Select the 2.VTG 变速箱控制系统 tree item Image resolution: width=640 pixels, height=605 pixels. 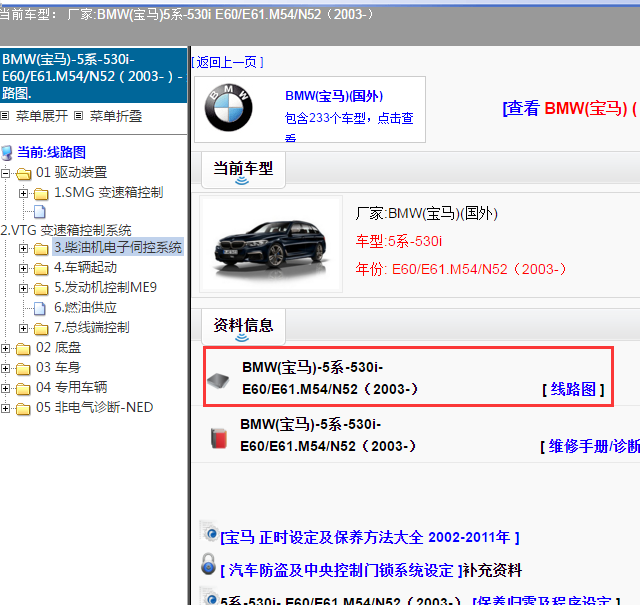(x=66, y=230)
